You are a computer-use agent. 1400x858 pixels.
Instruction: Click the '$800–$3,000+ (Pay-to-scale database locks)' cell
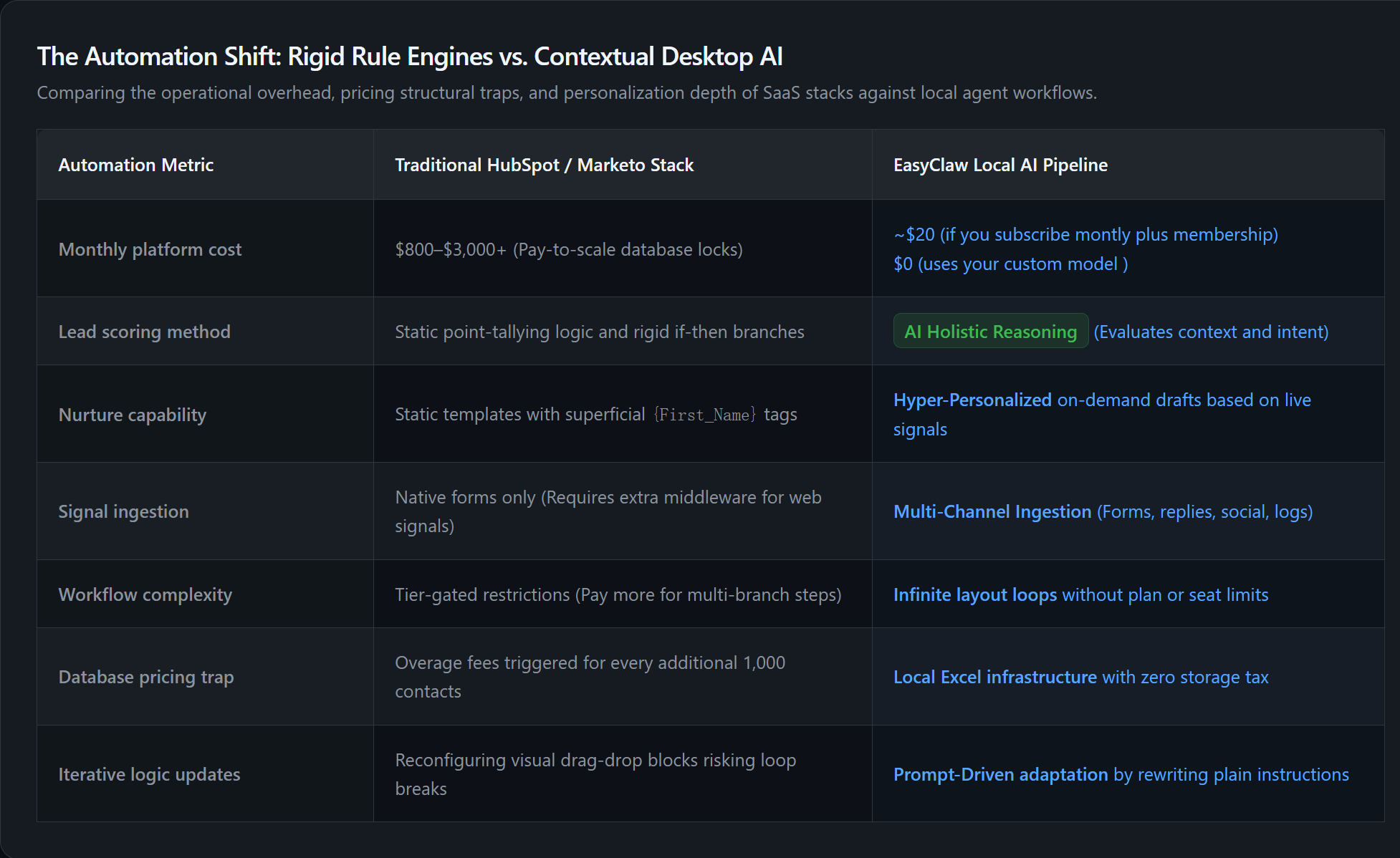pos(569,249)
